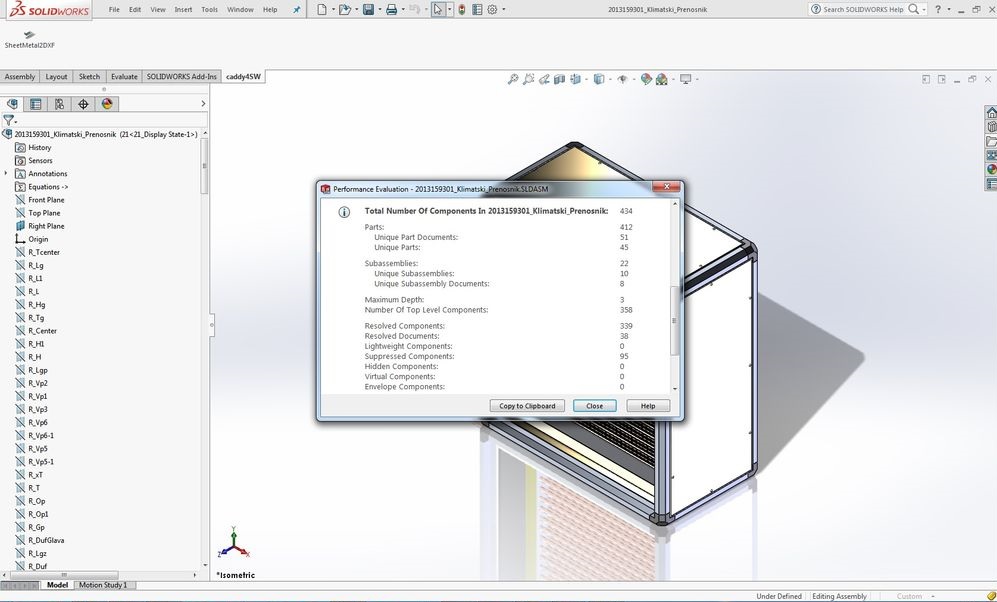Open the feature tree filter dropdown
The height and width of the screenshot is (602, 997).
click(x=10, y=120)
